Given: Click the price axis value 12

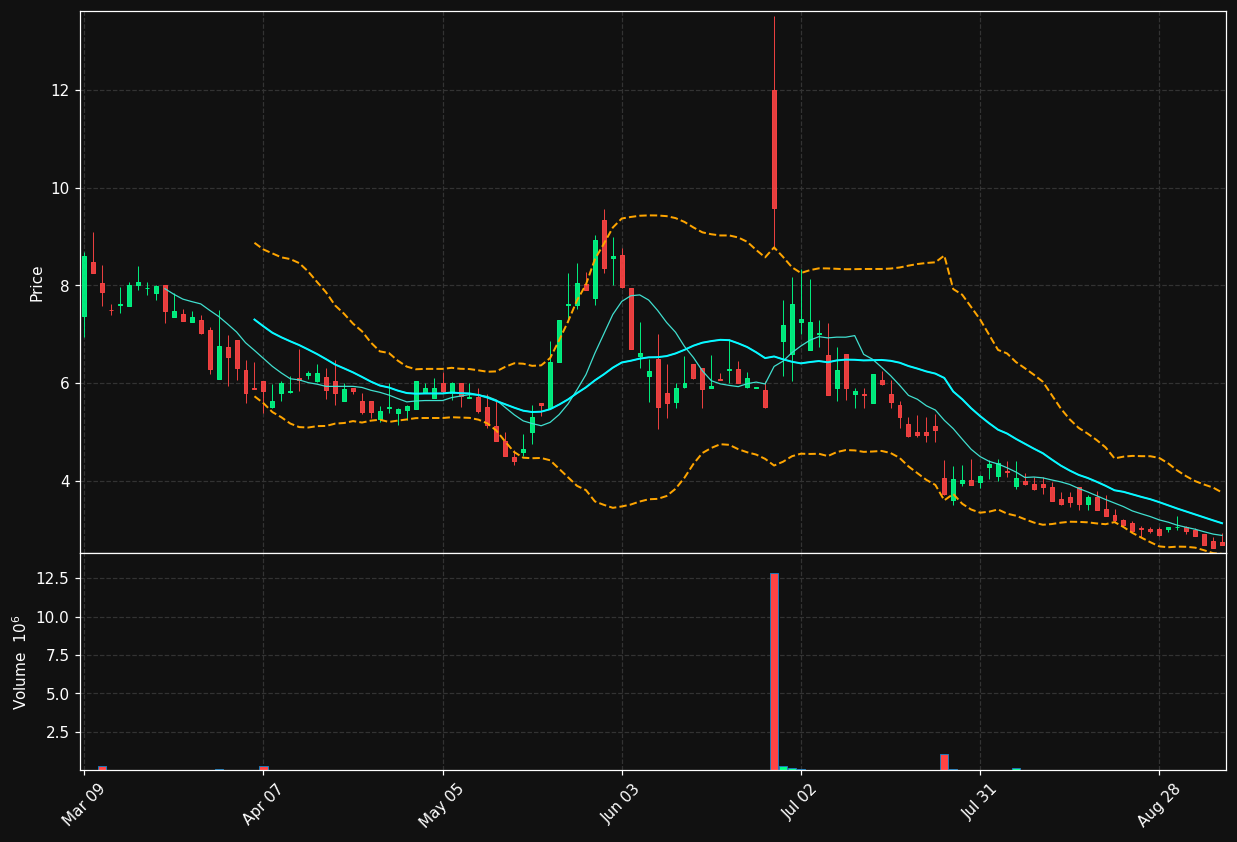Looking at the screenshot, I should pos(61,90).
